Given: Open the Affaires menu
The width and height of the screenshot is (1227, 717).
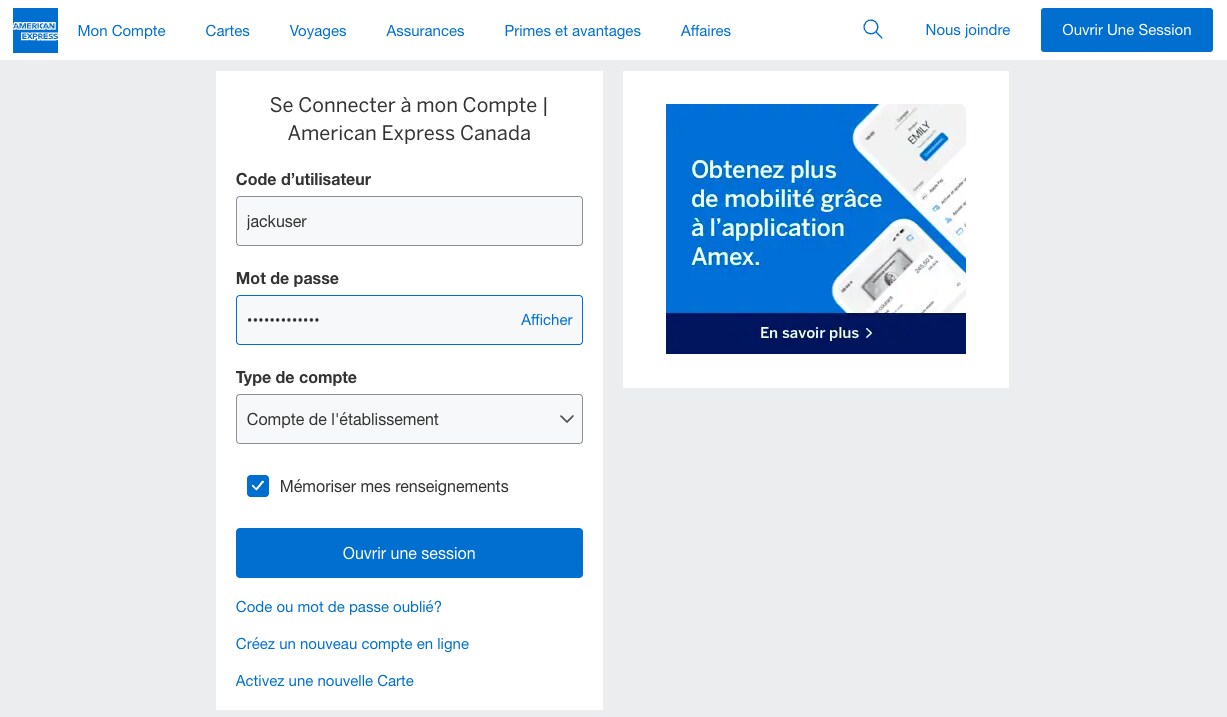Looking at the screenshot, I should 705,31.
